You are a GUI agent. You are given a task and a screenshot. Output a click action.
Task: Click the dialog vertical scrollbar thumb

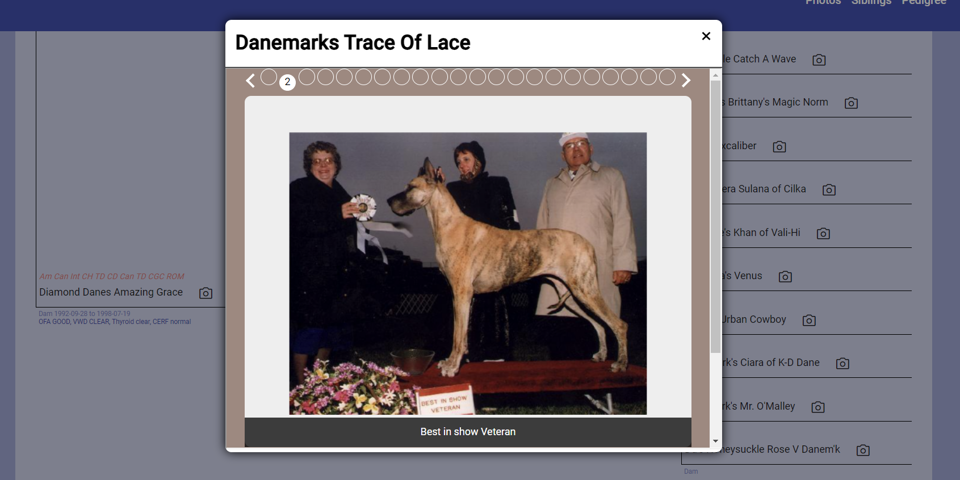point(716,216)
